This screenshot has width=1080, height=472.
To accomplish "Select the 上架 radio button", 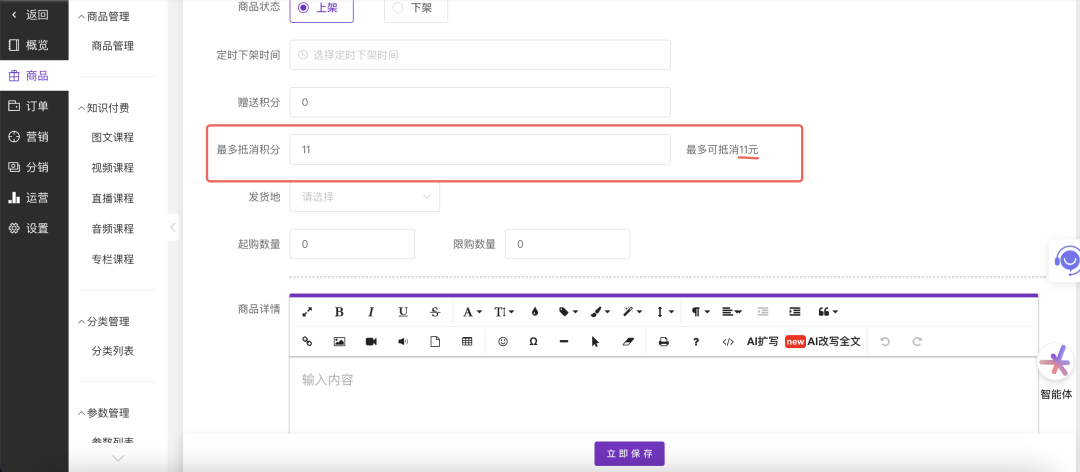I will [304, 8].
